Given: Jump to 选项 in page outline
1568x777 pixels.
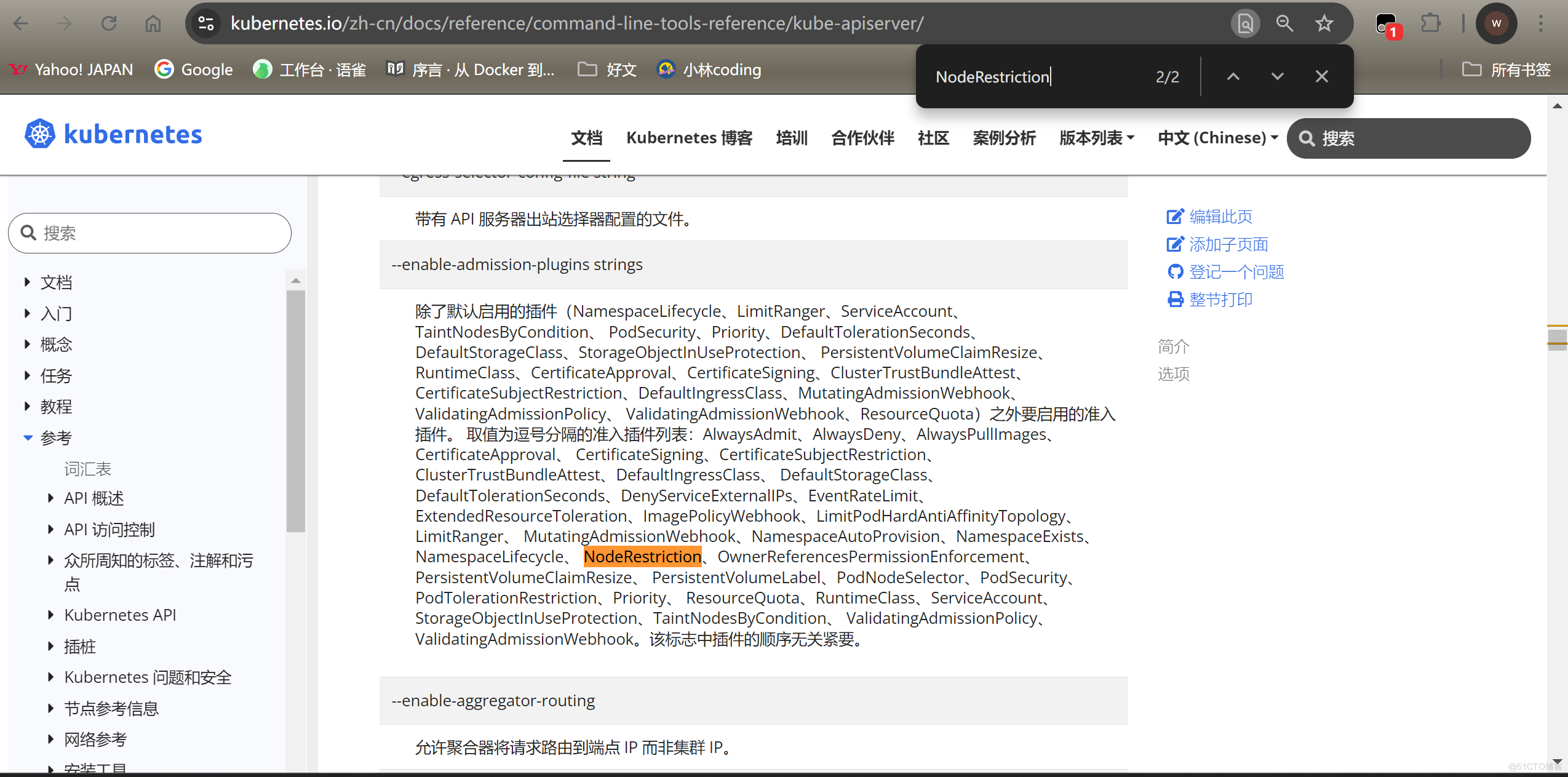Looking at the screenshot, I should [1174, 374].
